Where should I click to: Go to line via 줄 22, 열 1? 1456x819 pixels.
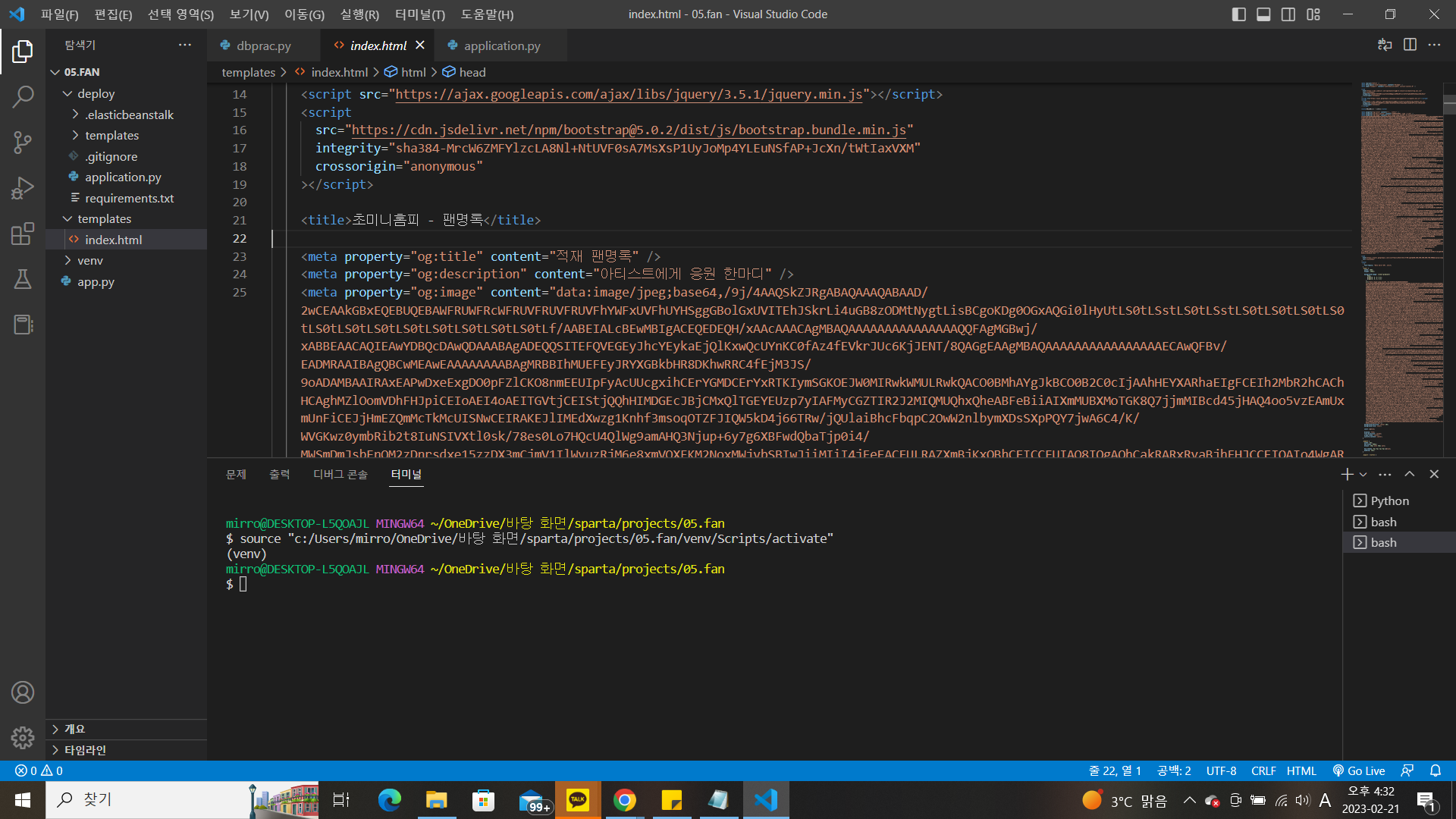(1115, 770)
